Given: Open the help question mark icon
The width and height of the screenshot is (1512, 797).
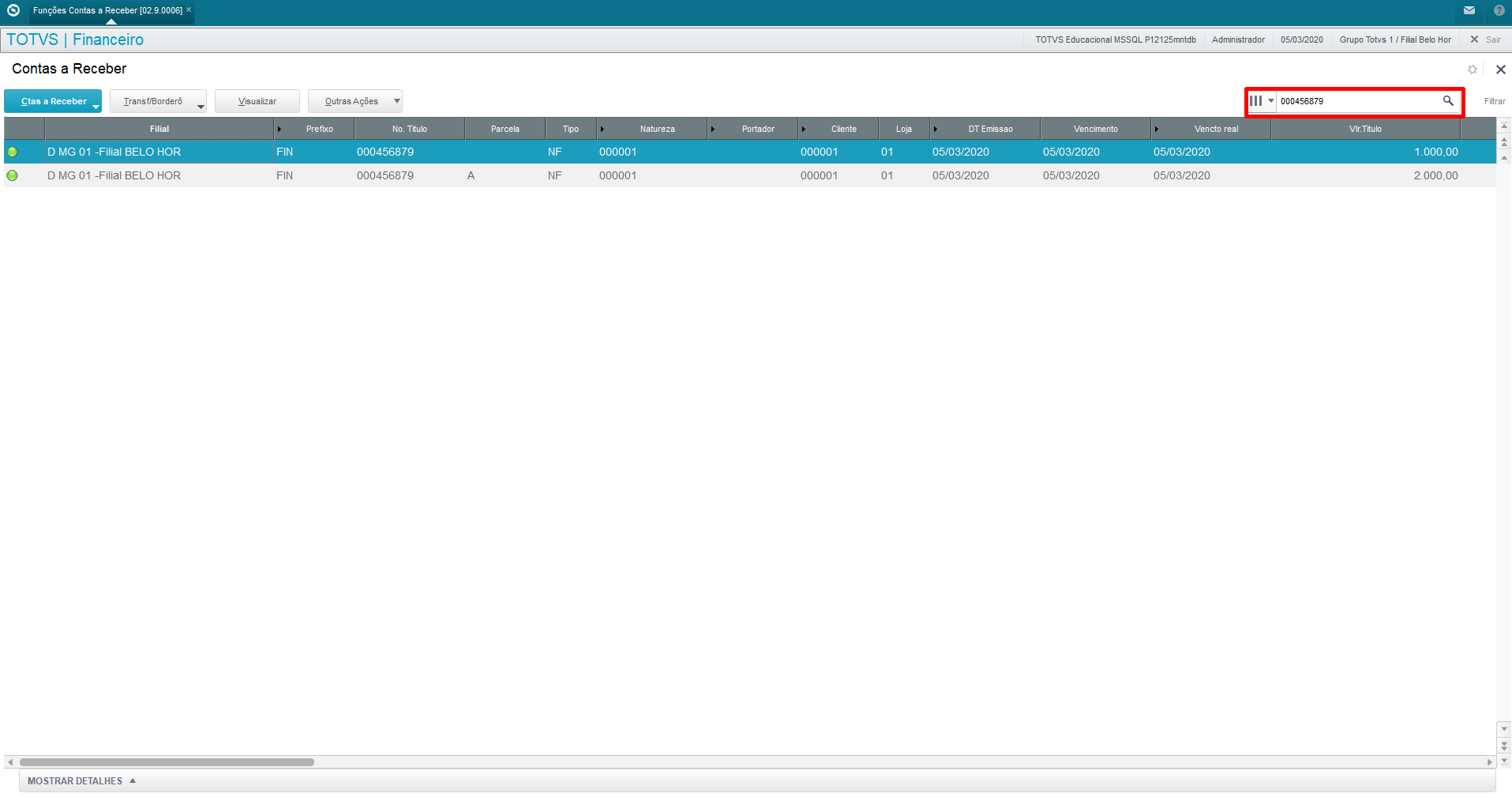Looking at the screenshot, I should pyautogui.click(x=1499, y=10).
